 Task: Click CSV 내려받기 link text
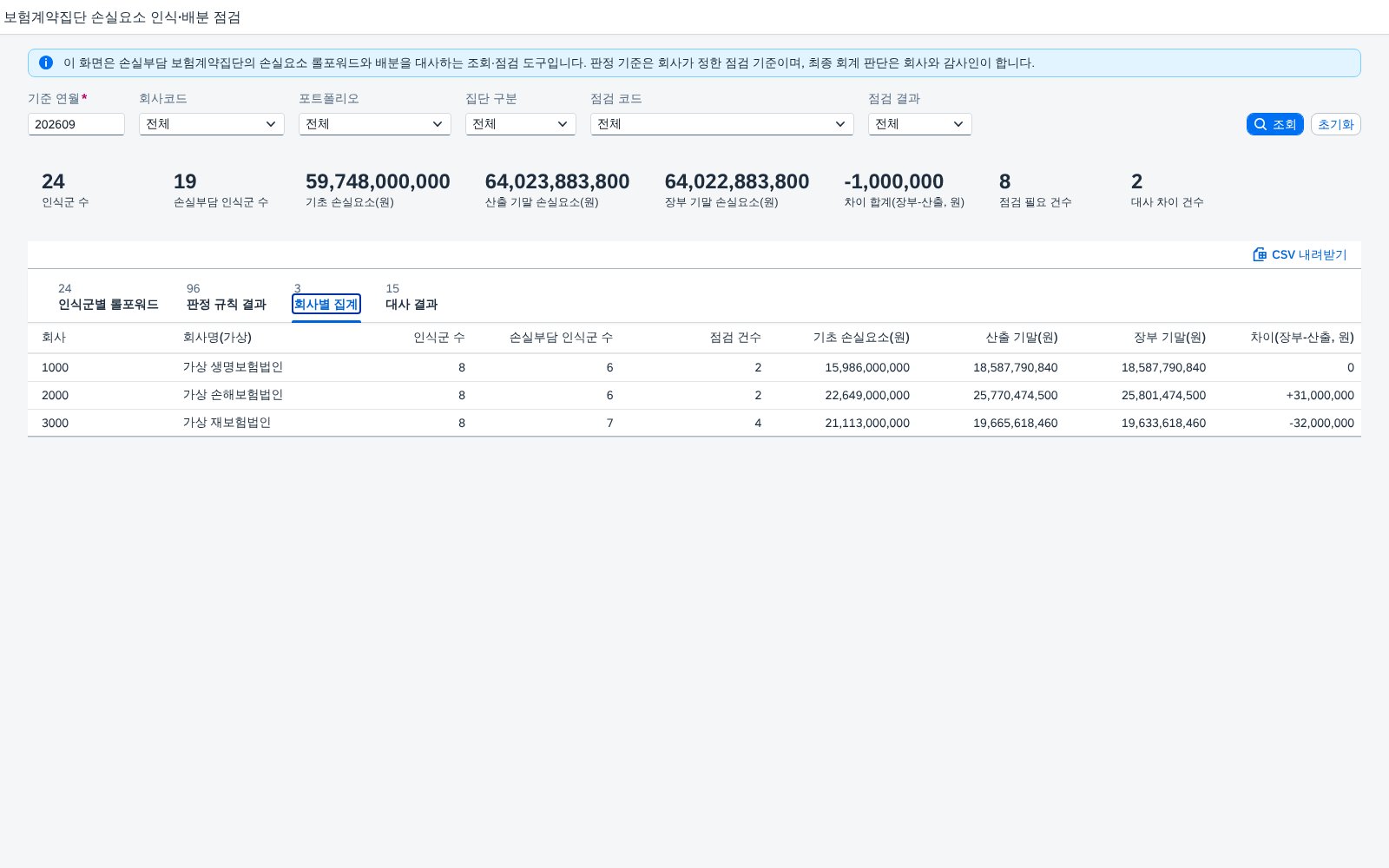1309,254
